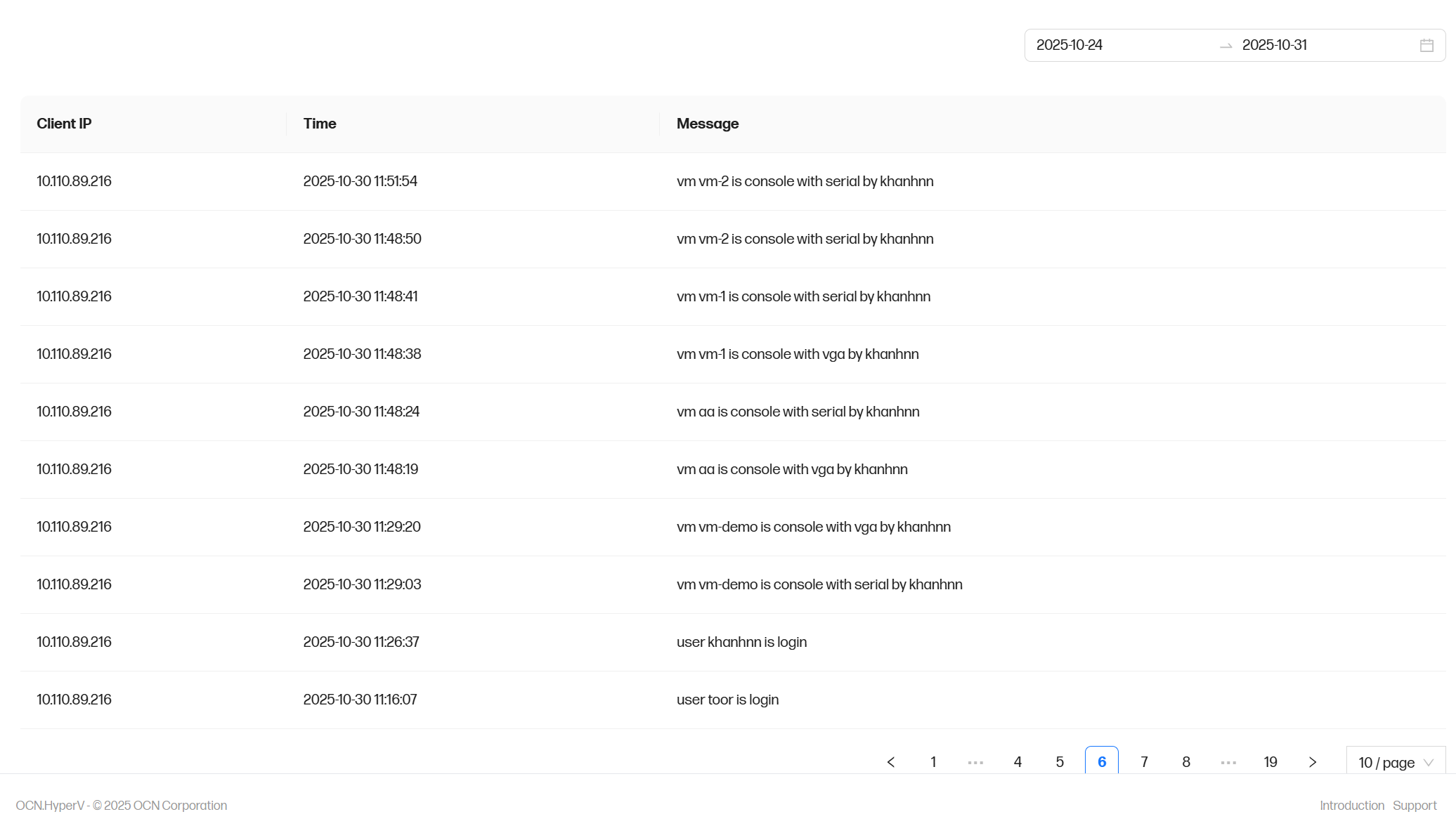Go to previous page using left arrow
Viewport: 1456px width, 826px height.
click(891, 762)
